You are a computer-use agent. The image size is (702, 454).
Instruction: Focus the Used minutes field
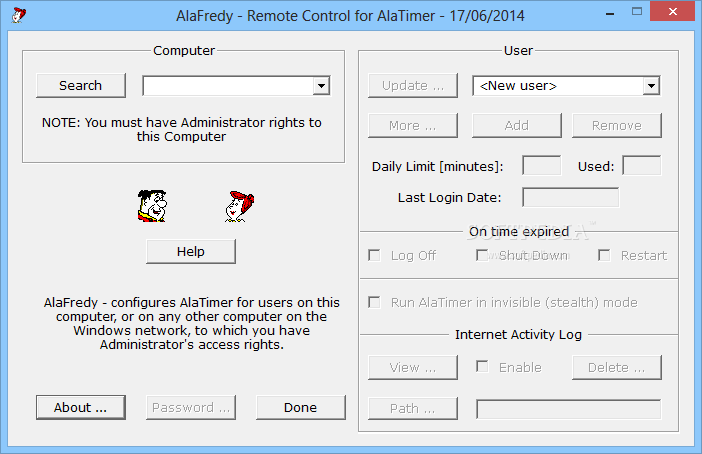click(x=642, y=166)
